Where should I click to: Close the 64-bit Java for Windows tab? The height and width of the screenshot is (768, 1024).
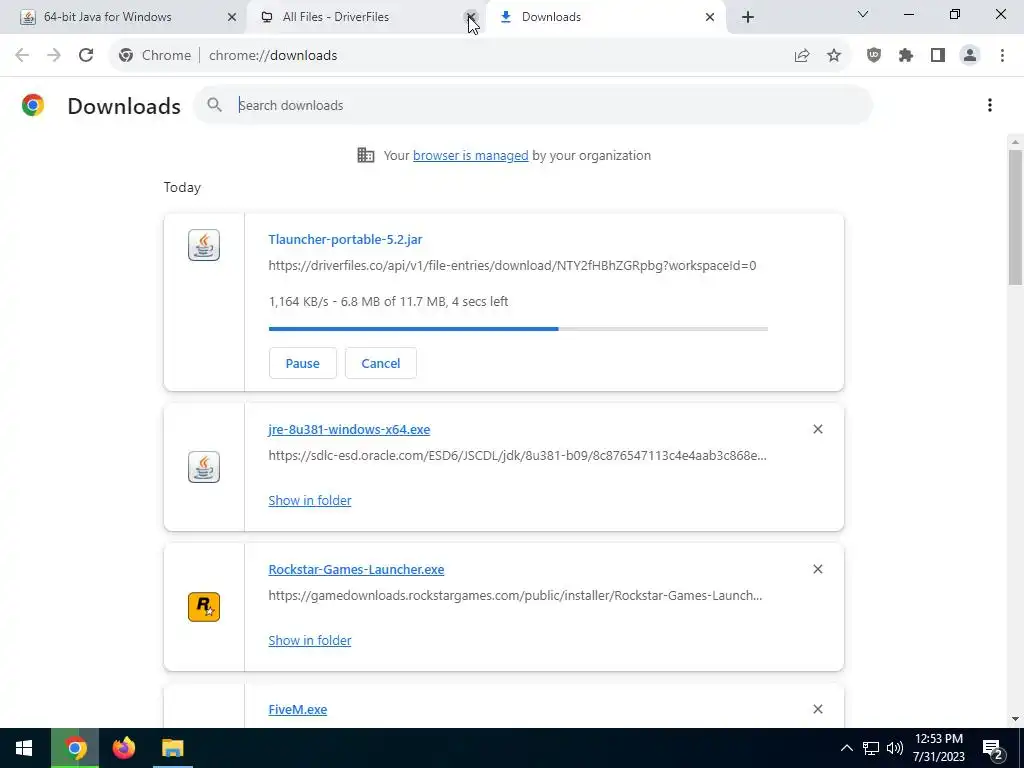coord(232,17)
